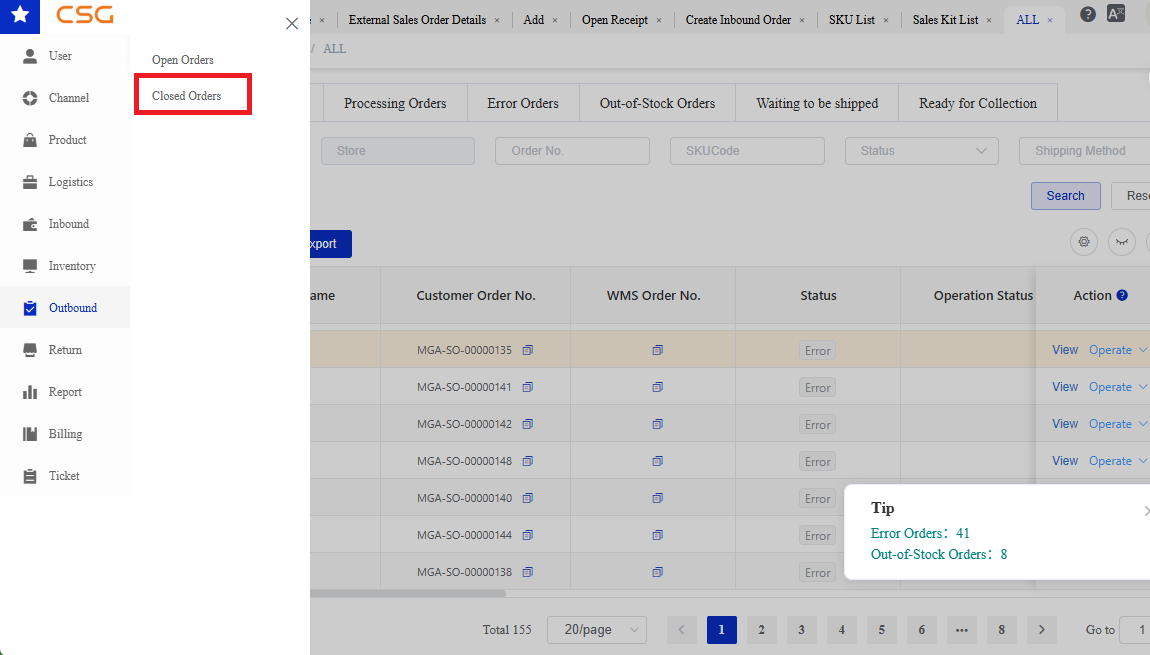Click the SKUCode input field
Viewport: 1150px width, 655px height.
[x=747, y=150]
